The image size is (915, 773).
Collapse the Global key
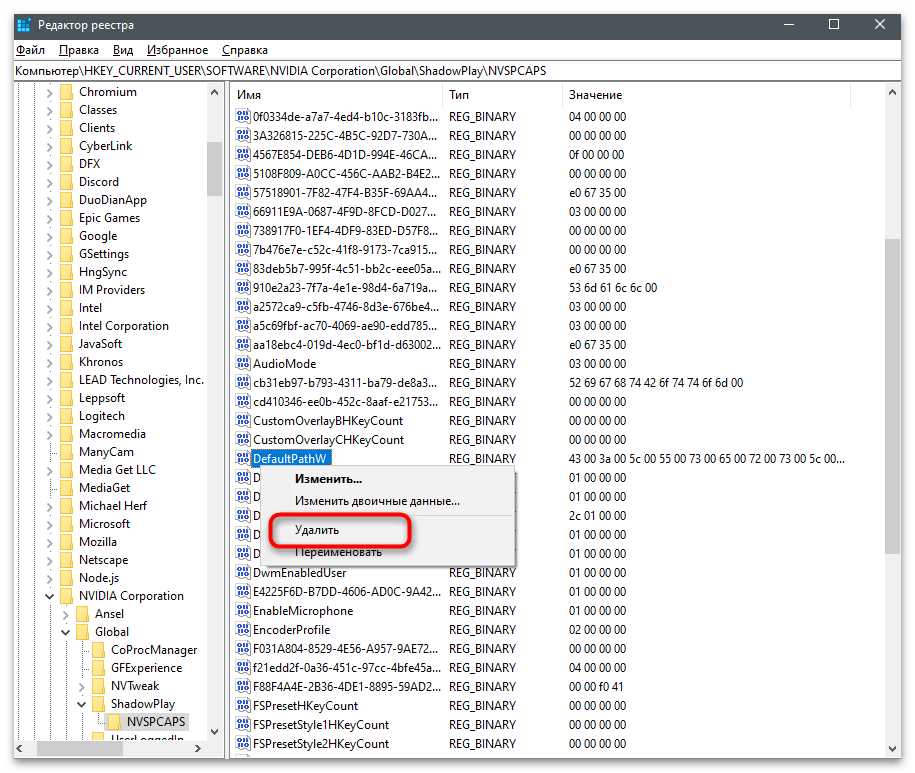[65, 632]
